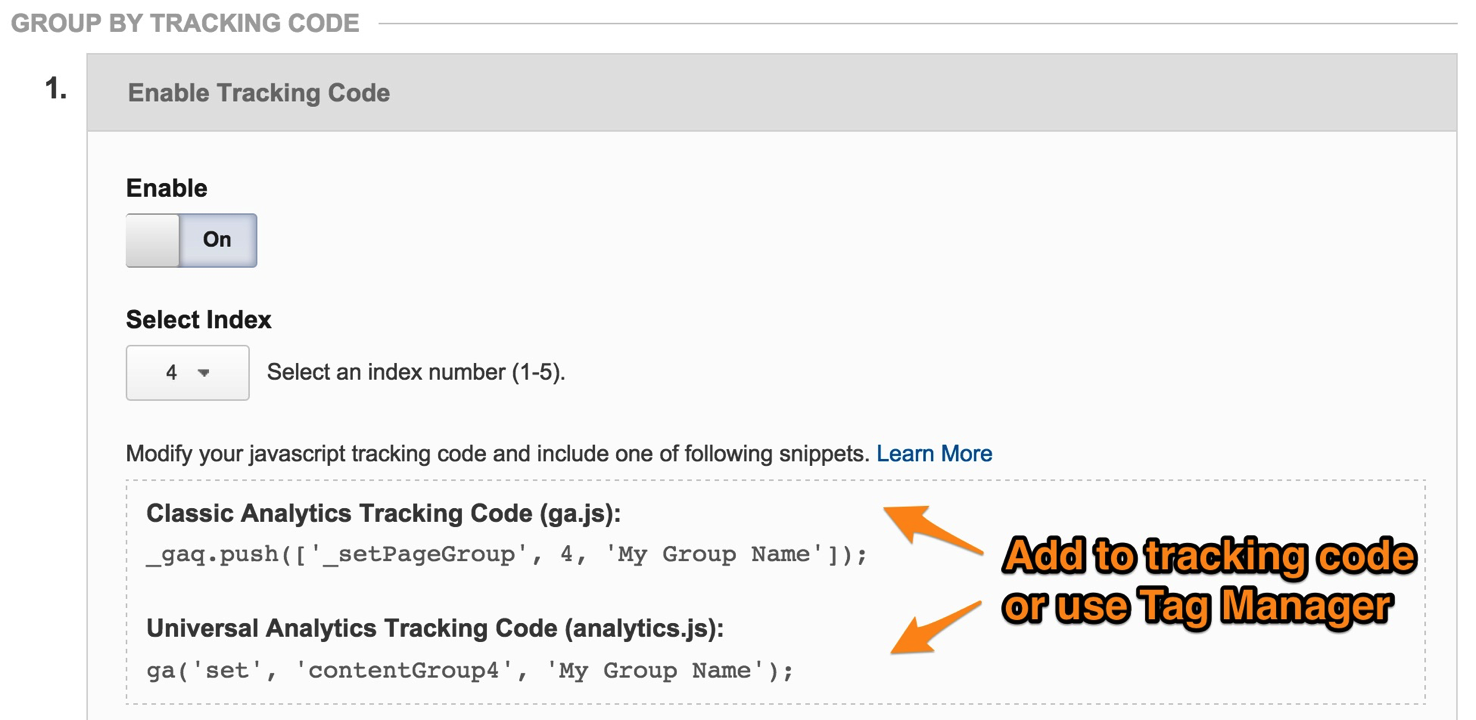
Task: Click the Enable Tracking Code section header
Action: point(257,93)
